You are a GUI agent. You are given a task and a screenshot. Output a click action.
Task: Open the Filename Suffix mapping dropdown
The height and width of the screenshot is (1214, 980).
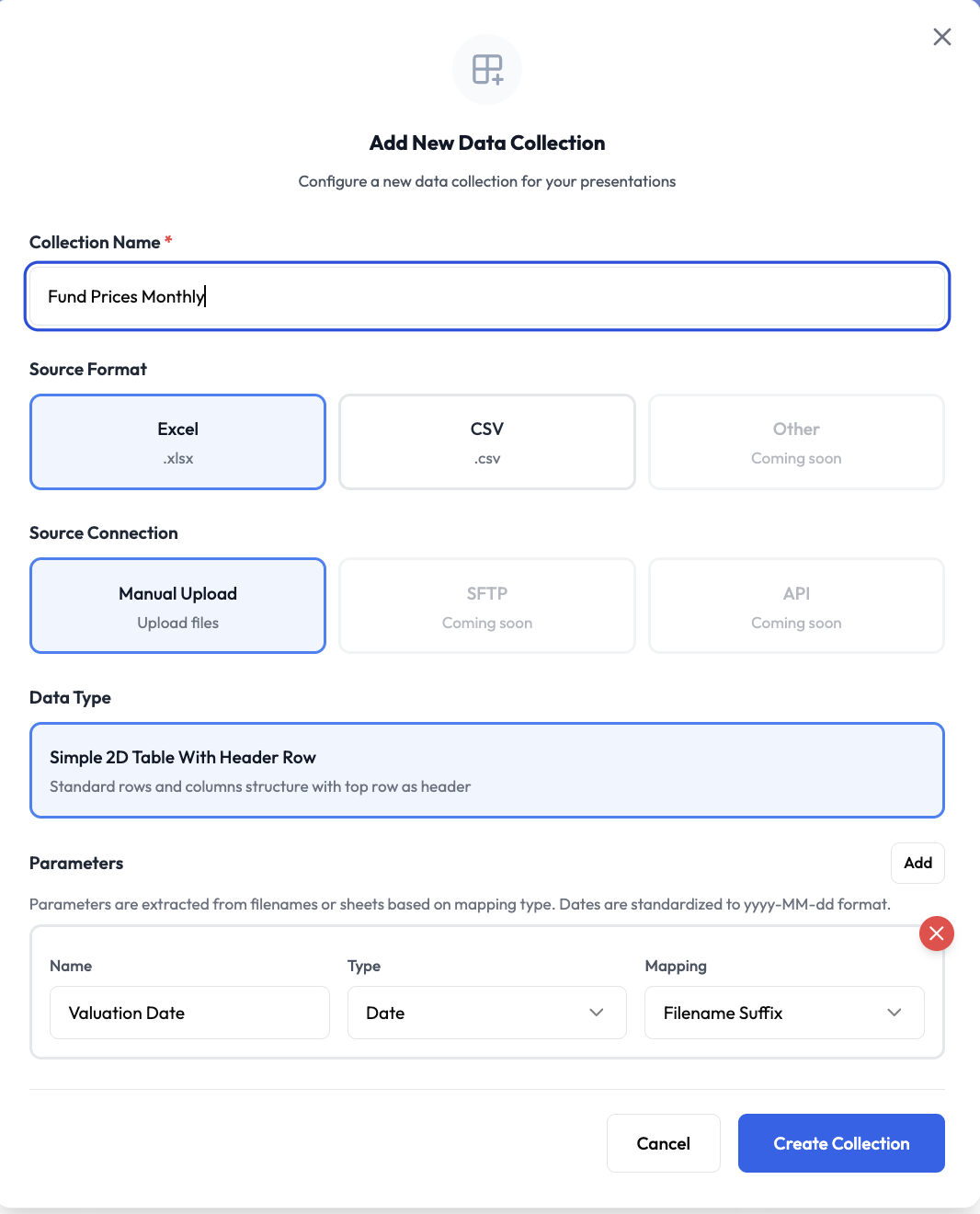pyautogui.click(x=783, y=1013)
